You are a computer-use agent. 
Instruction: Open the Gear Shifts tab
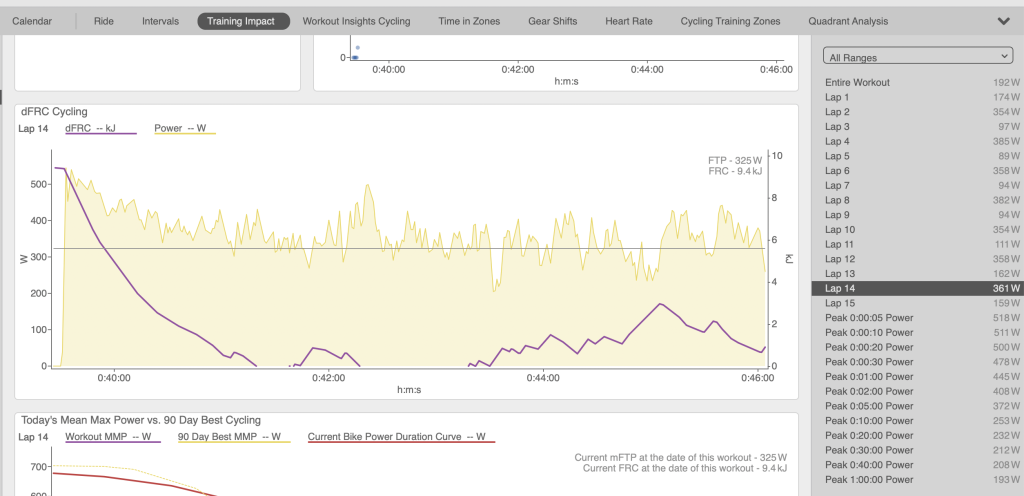point(552,21)
